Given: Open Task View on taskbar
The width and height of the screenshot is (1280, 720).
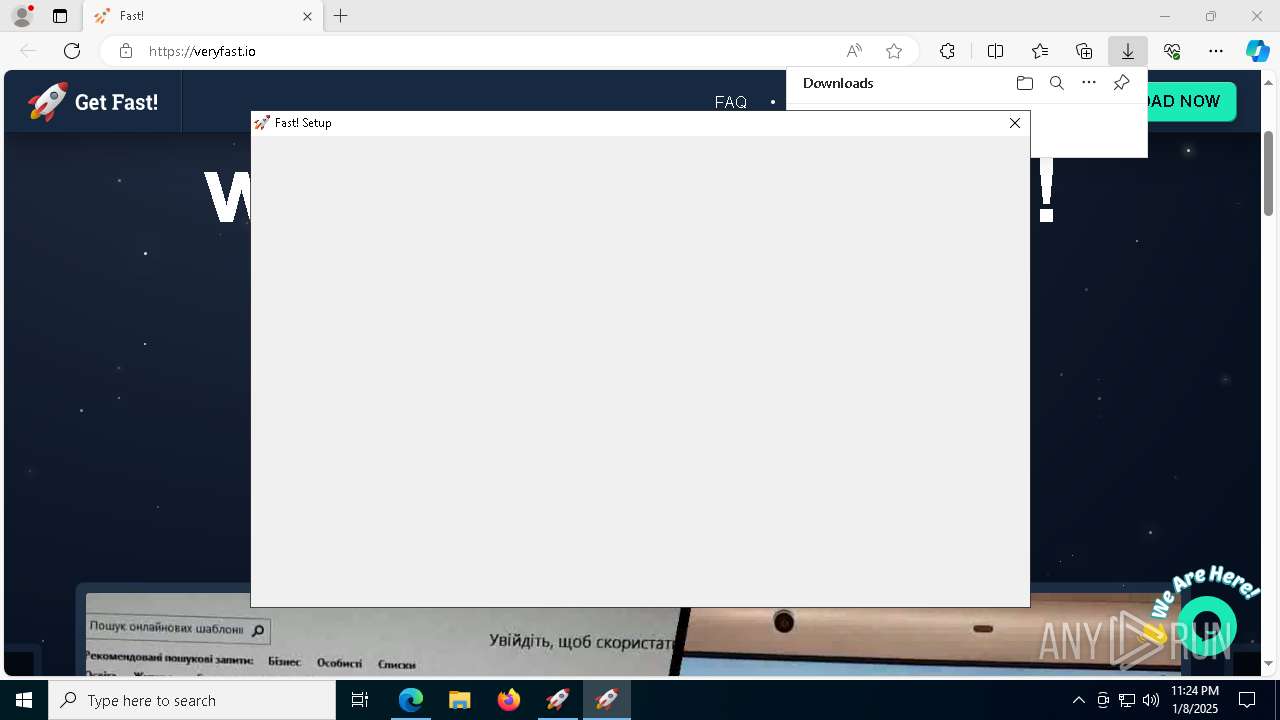Looking at the screenshot, I should point(360,700).
